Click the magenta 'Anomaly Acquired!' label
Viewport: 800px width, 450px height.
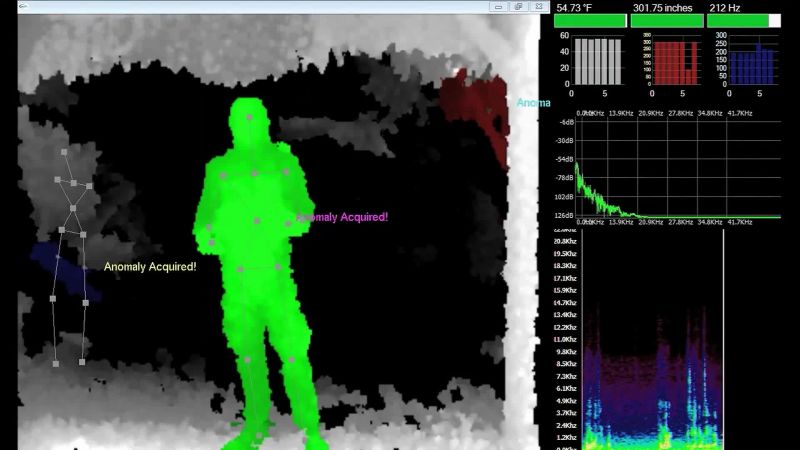pyautogui.click(x=342, y=217)
